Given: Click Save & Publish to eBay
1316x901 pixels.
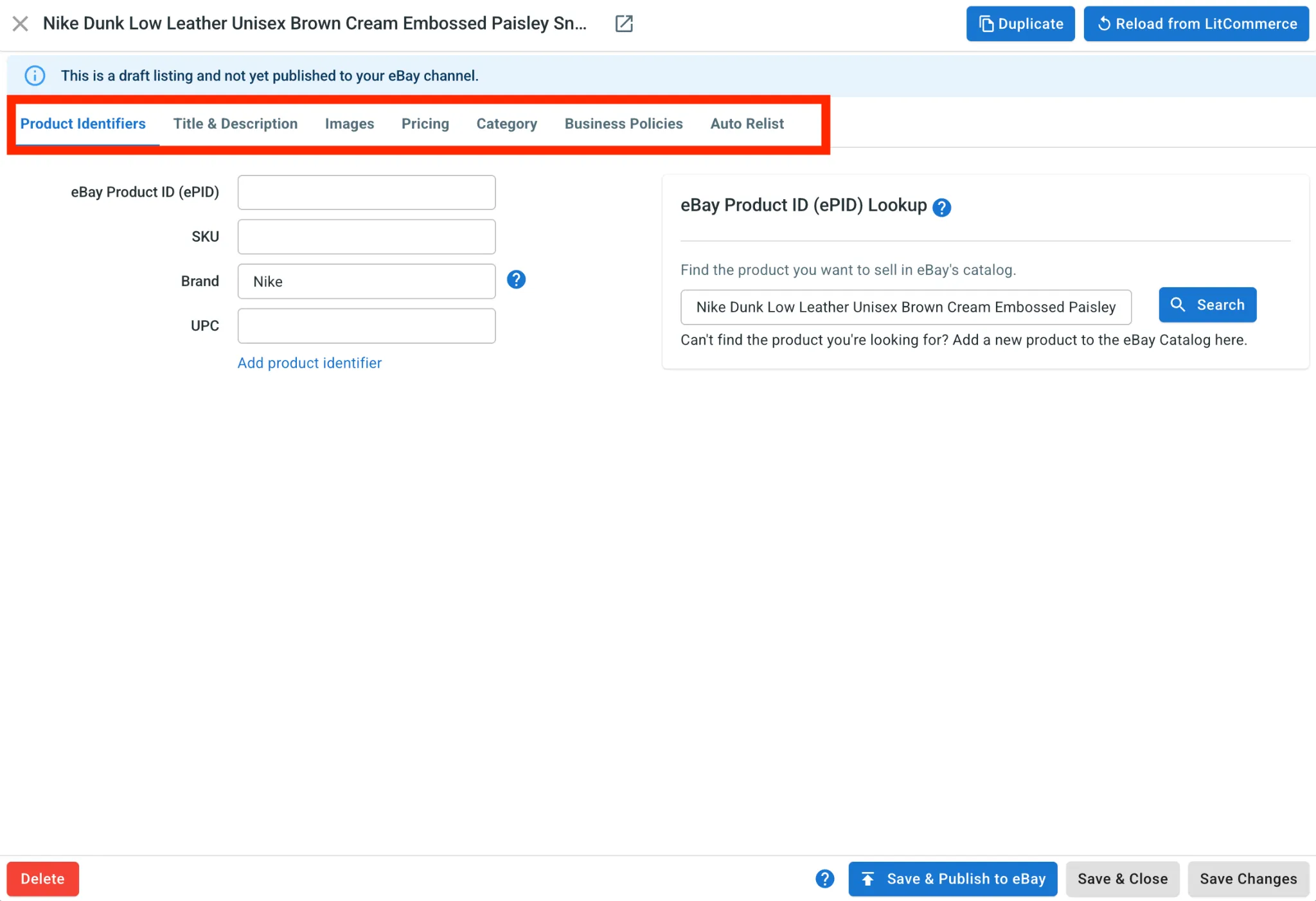Looking at the screenshot, I should pos(953,879).
